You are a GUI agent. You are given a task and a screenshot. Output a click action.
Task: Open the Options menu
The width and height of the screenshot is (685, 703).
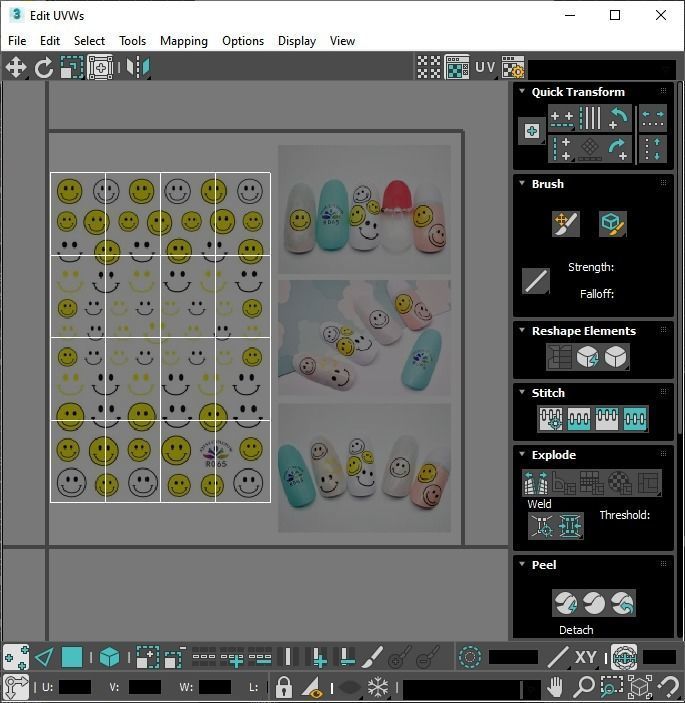click(243, 41)
